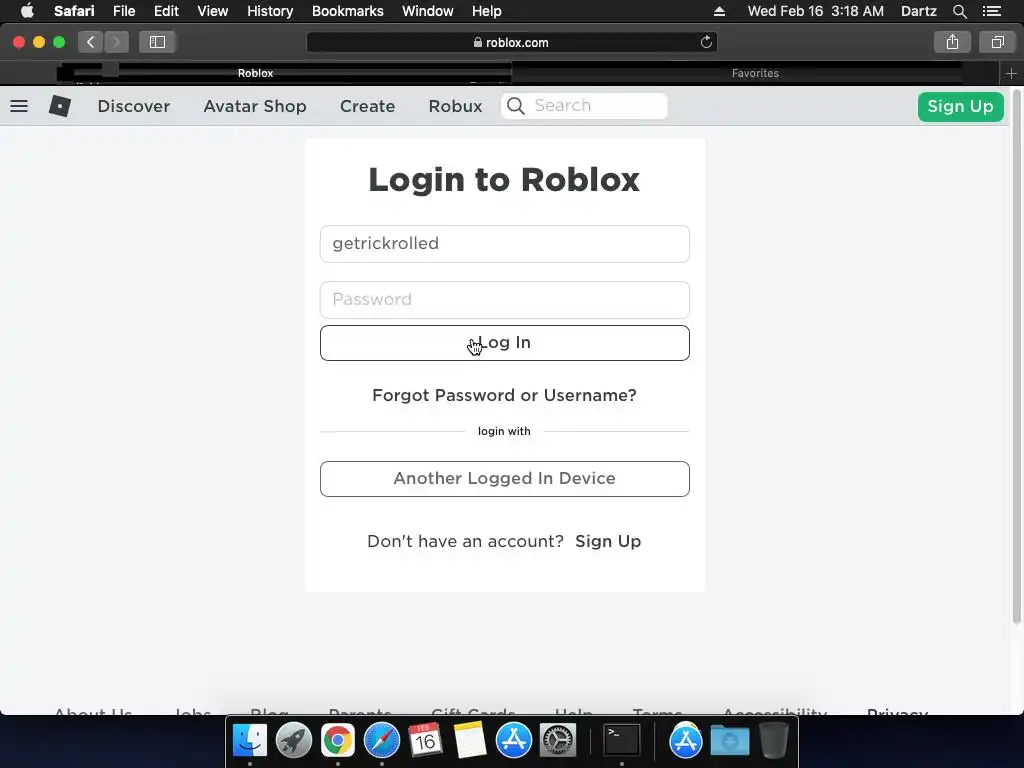The width and height of the screenshot is (1024, 768).
Task: Open the Help menu
Action: coord(487,11)
